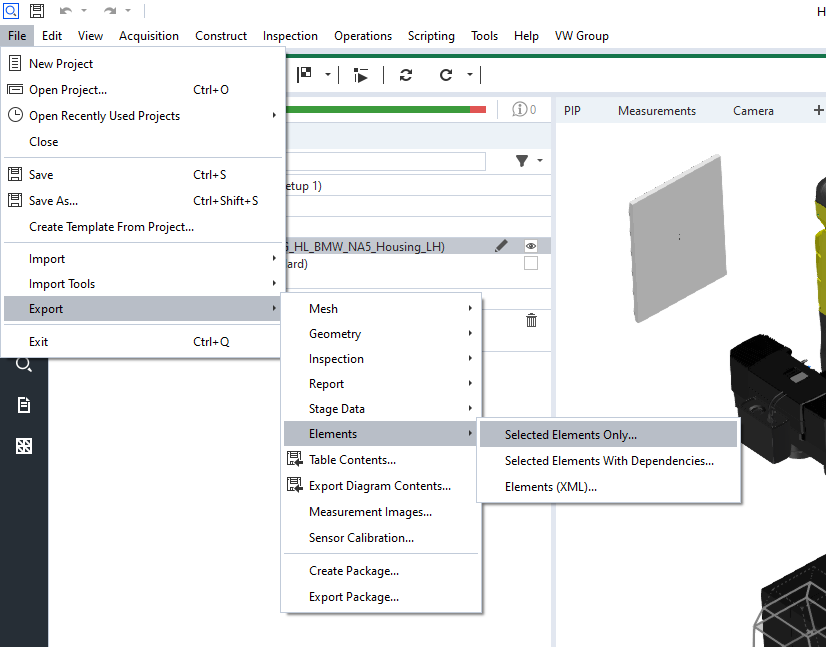
Task: Expand the Mesh export submenu
Action: click(x=323, y=308)
